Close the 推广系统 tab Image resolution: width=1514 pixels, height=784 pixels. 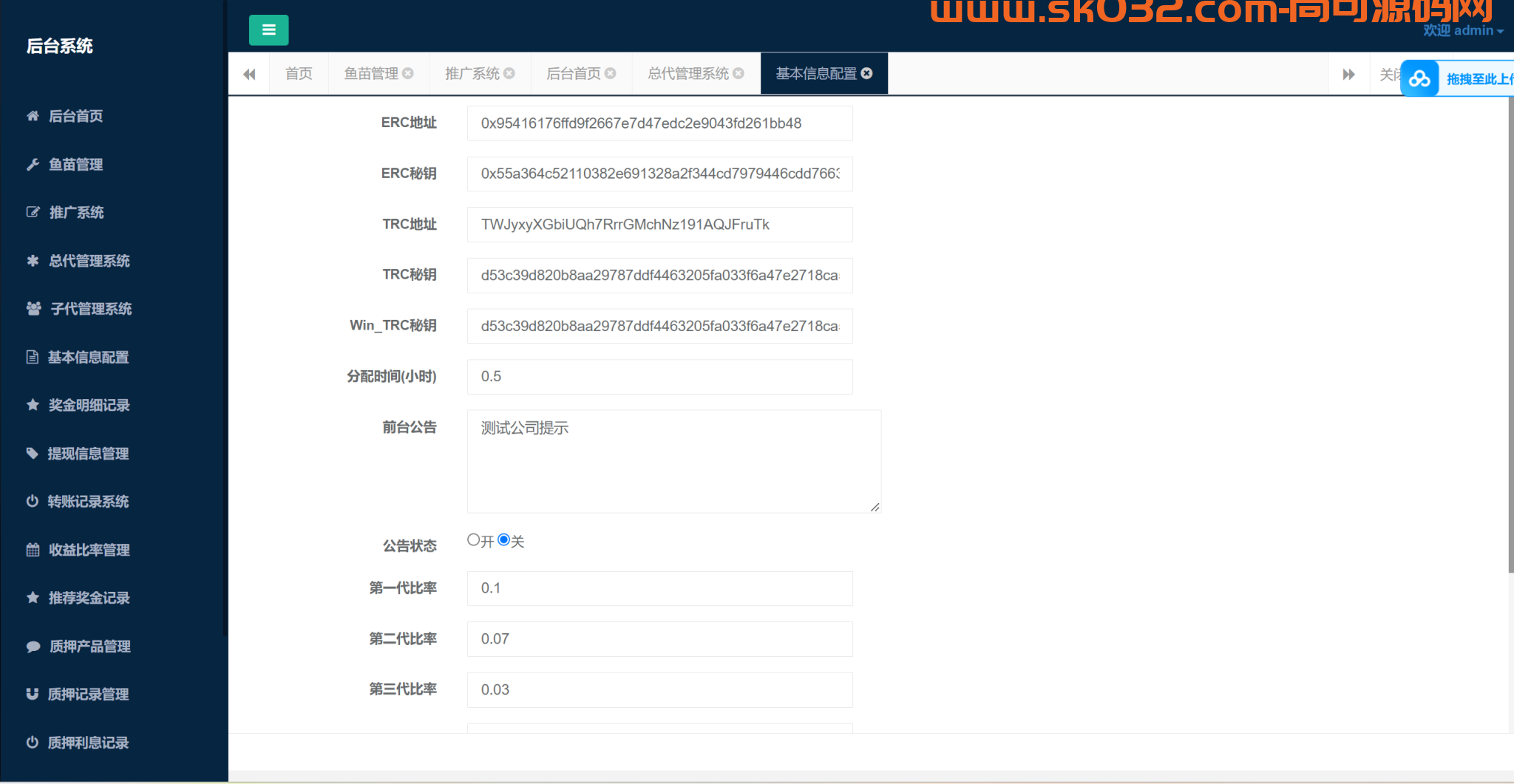coord(509,73)
